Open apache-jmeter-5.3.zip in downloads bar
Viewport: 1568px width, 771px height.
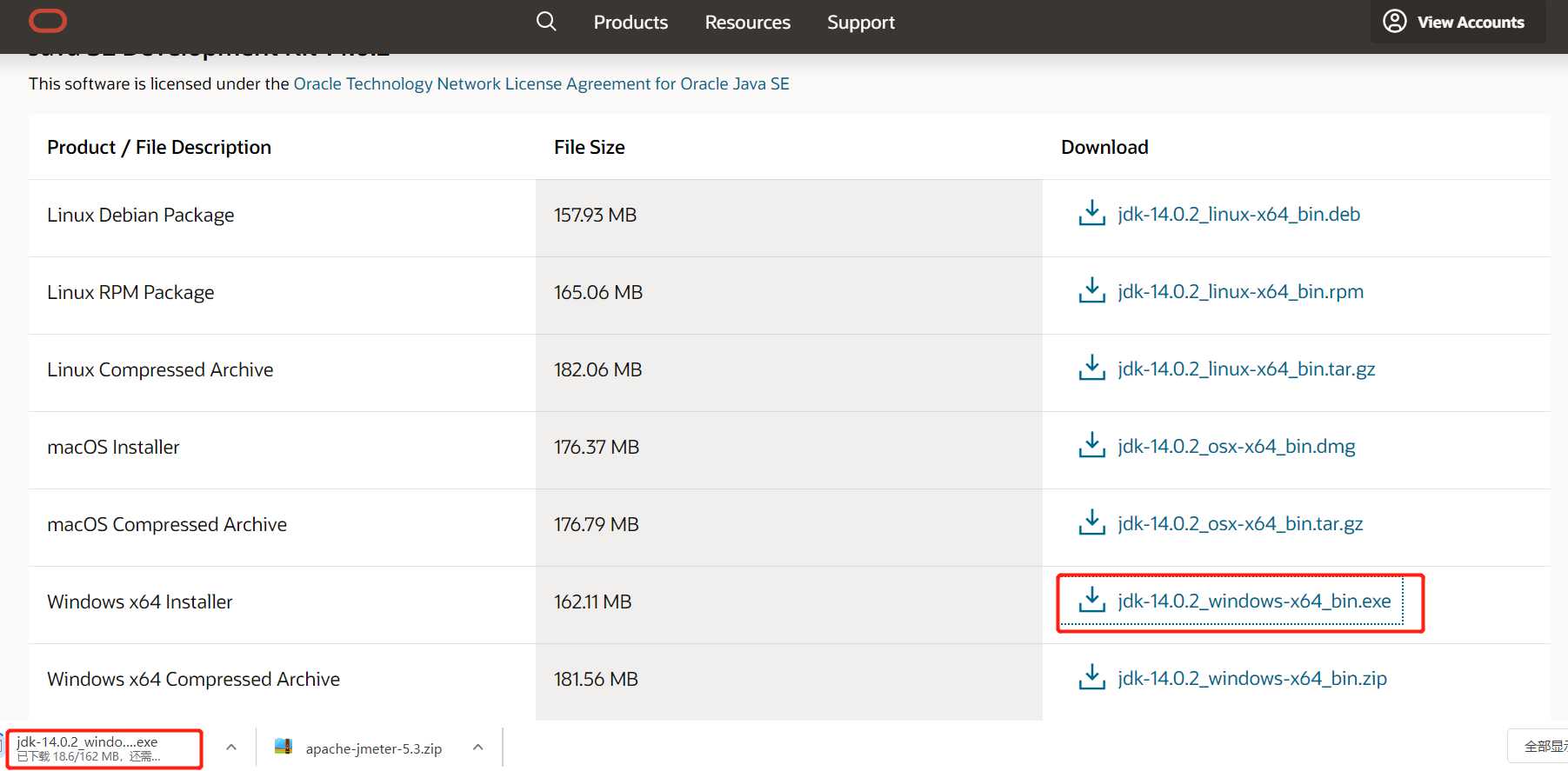[x=373, y=748]
